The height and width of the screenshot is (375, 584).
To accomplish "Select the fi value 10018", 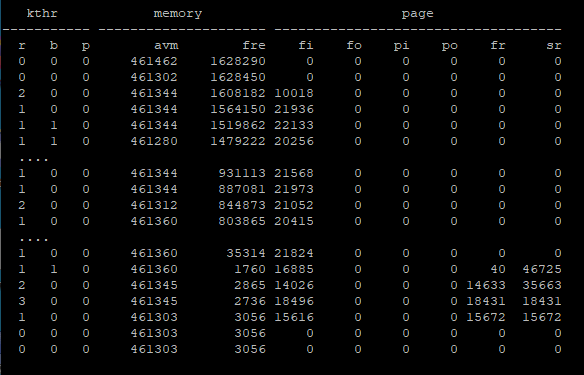I will 294,93.
